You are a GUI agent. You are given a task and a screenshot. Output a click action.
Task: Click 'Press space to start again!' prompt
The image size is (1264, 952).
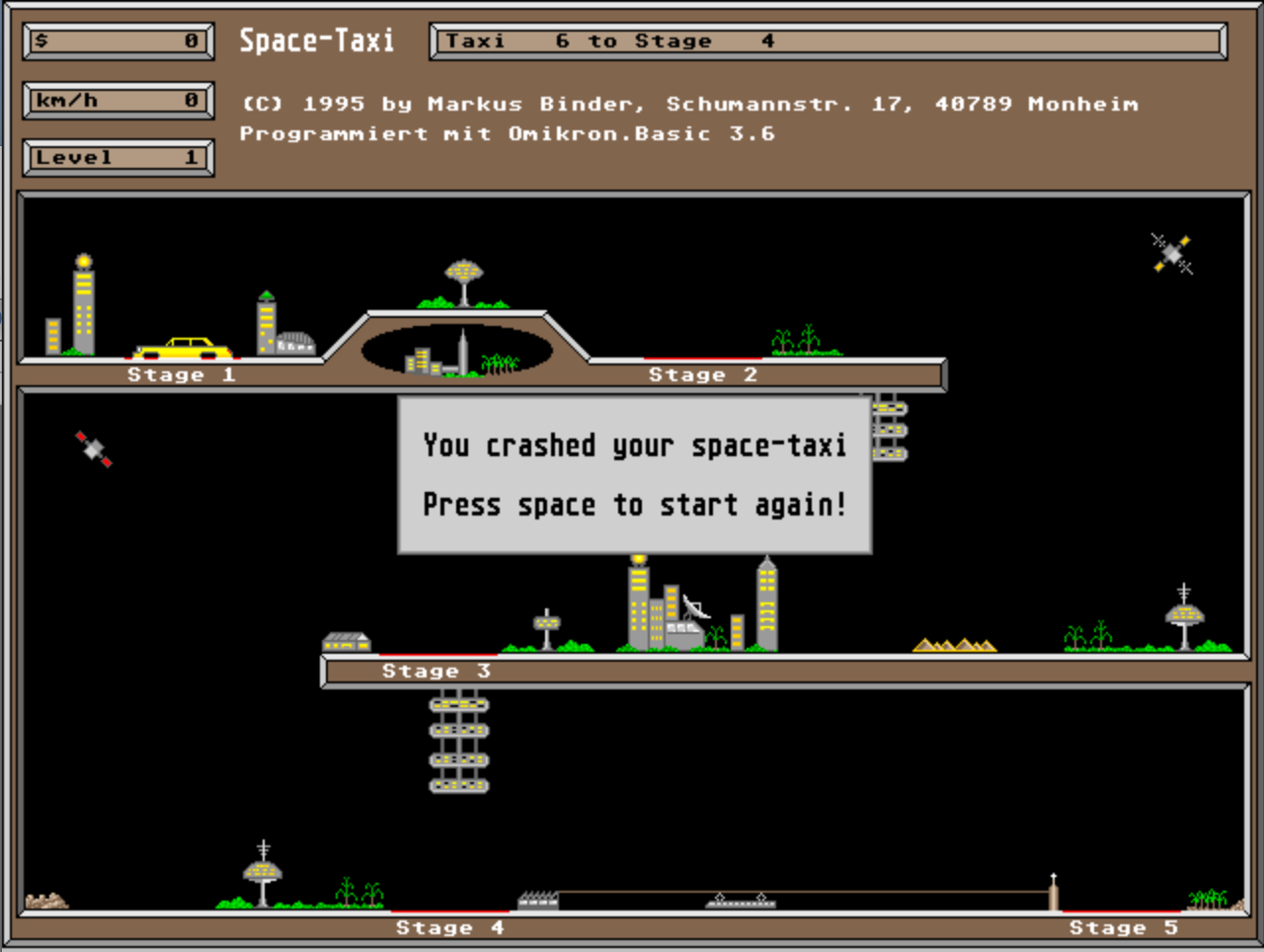tap(635, 506)
